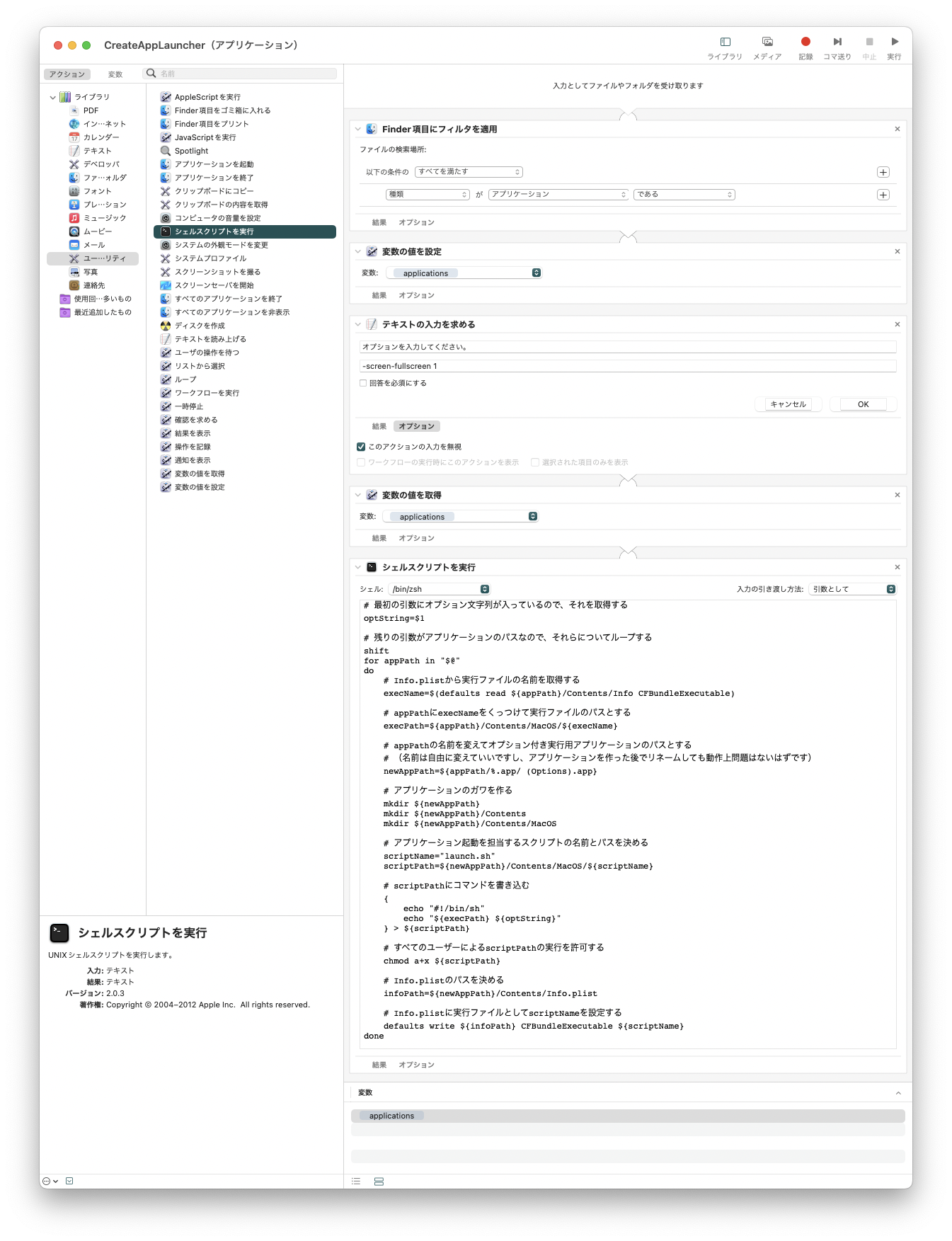Click the ライブラリ toolbar icon
Image resolution: width=952 pixels, height=1241 pixels.
[x=725, y=42]
